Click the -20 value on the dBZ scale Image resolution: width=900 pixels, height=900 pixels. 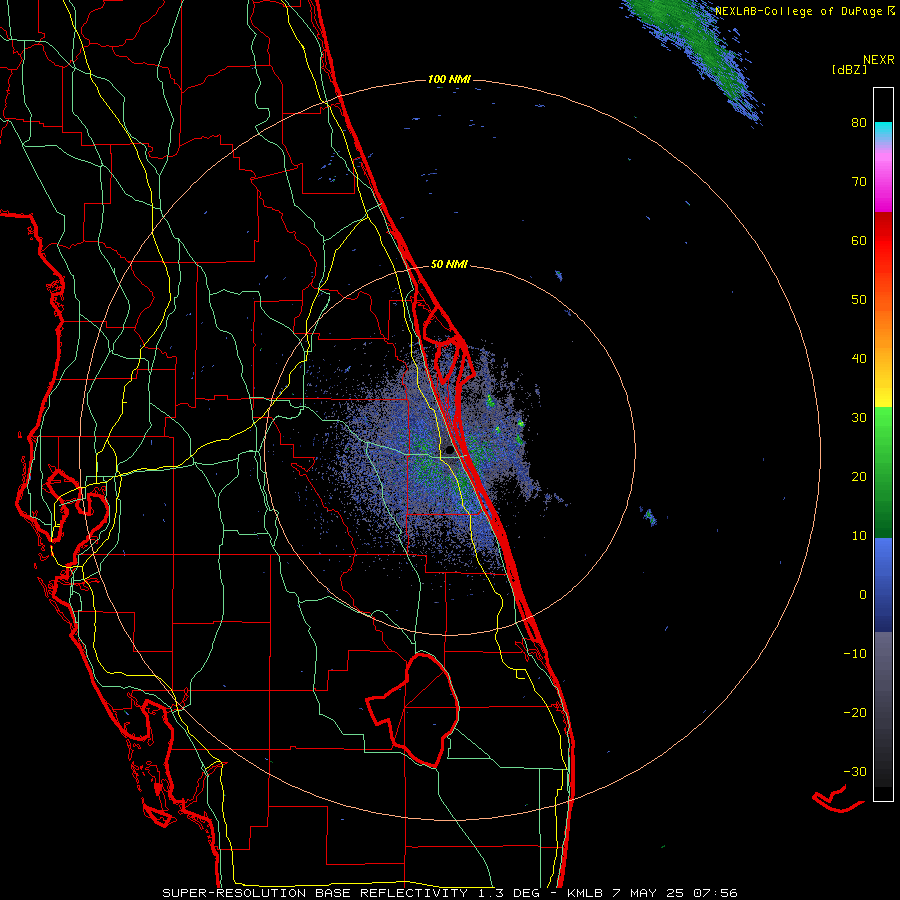(855, 713)
